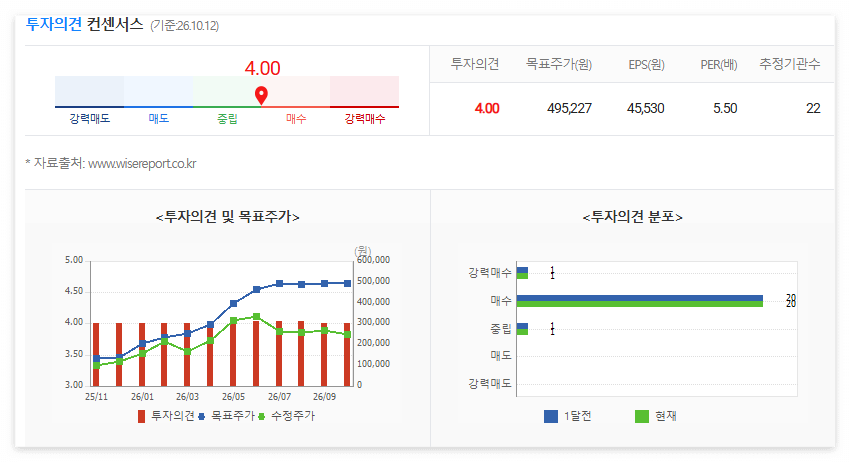850x462 pixels.
Task: Click the 매도 row label in distribution chart
Action: tap(501, 356)
